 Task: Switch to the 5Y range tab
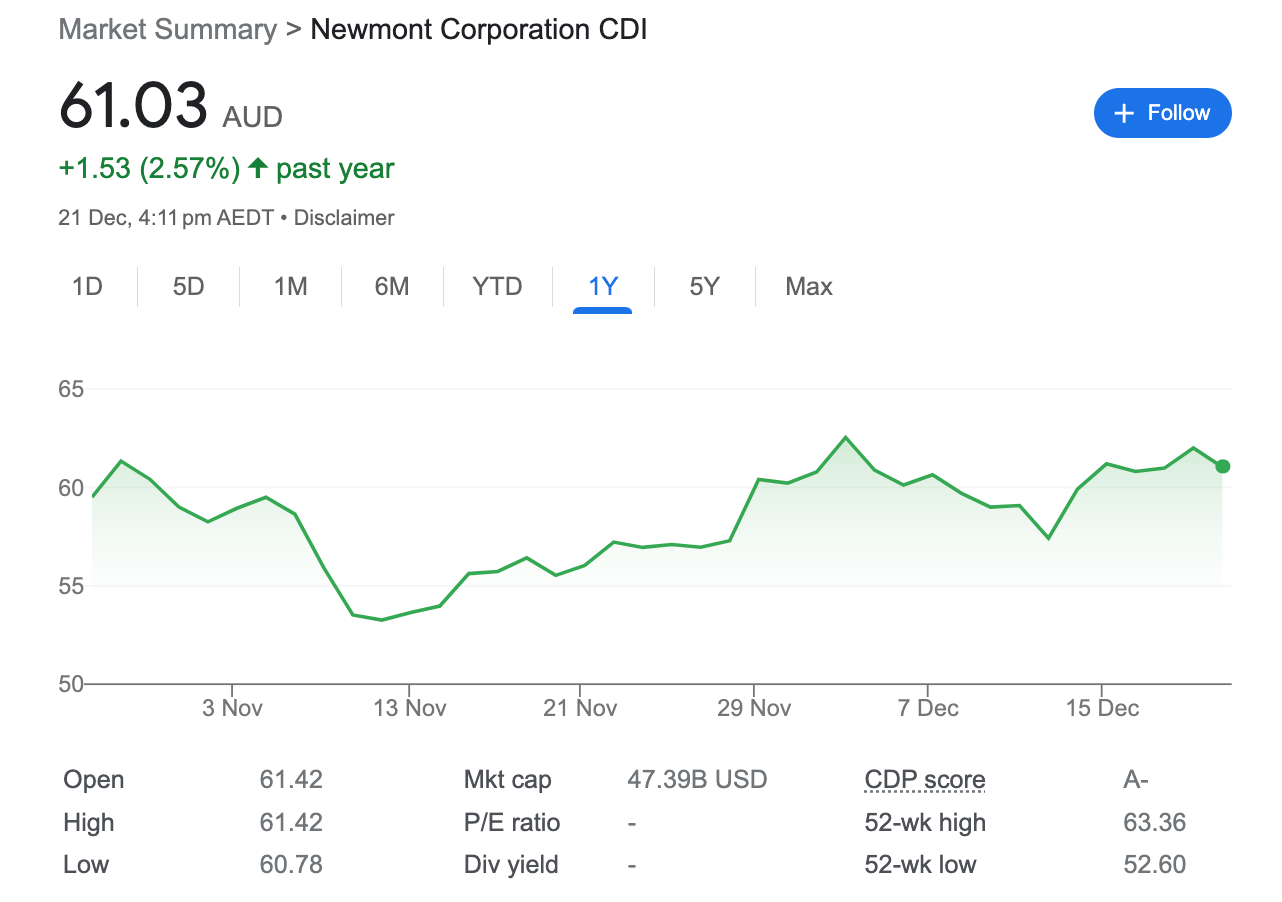pos(704,287)
